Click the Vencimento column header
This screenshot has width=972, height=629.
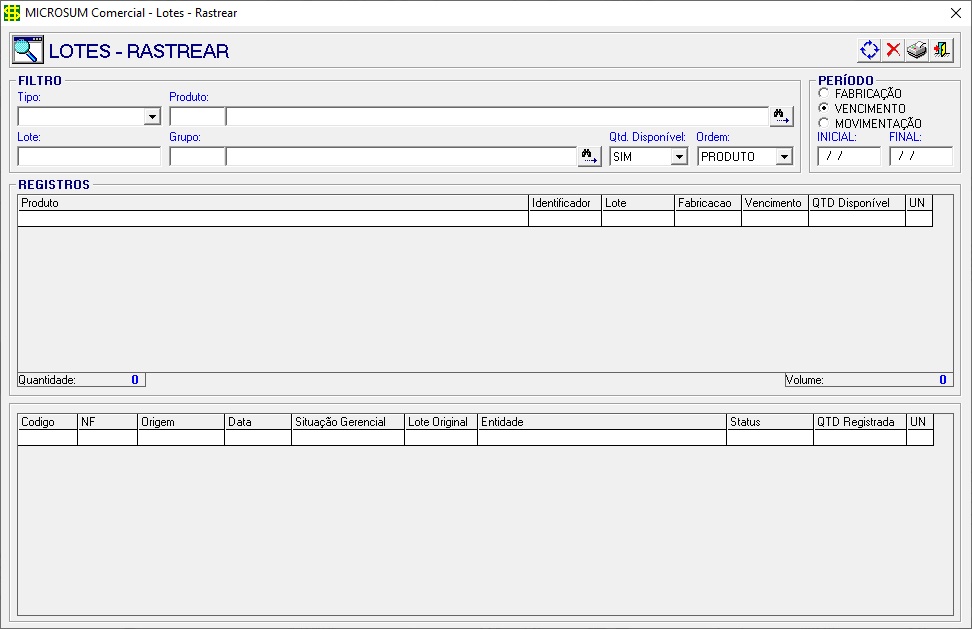click(x=775, y=203)
